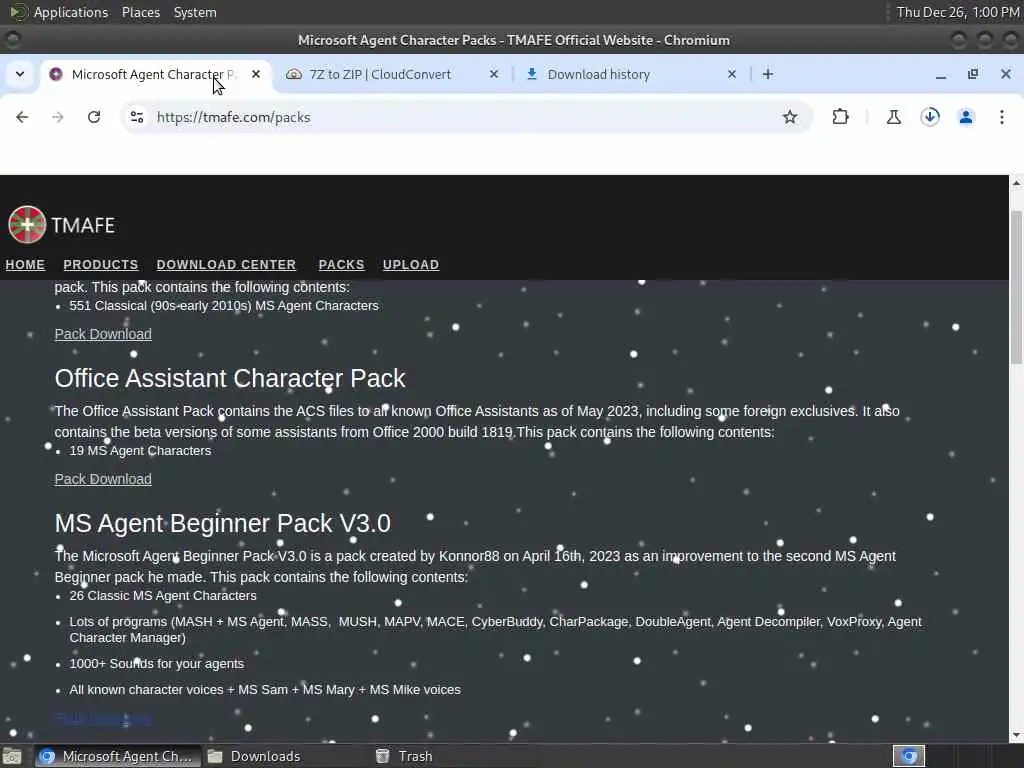Open DOWNLOAD CENTER navigation link
Image resolution: width=1024 pixels, height=768 pixels.
coord(226,264)
